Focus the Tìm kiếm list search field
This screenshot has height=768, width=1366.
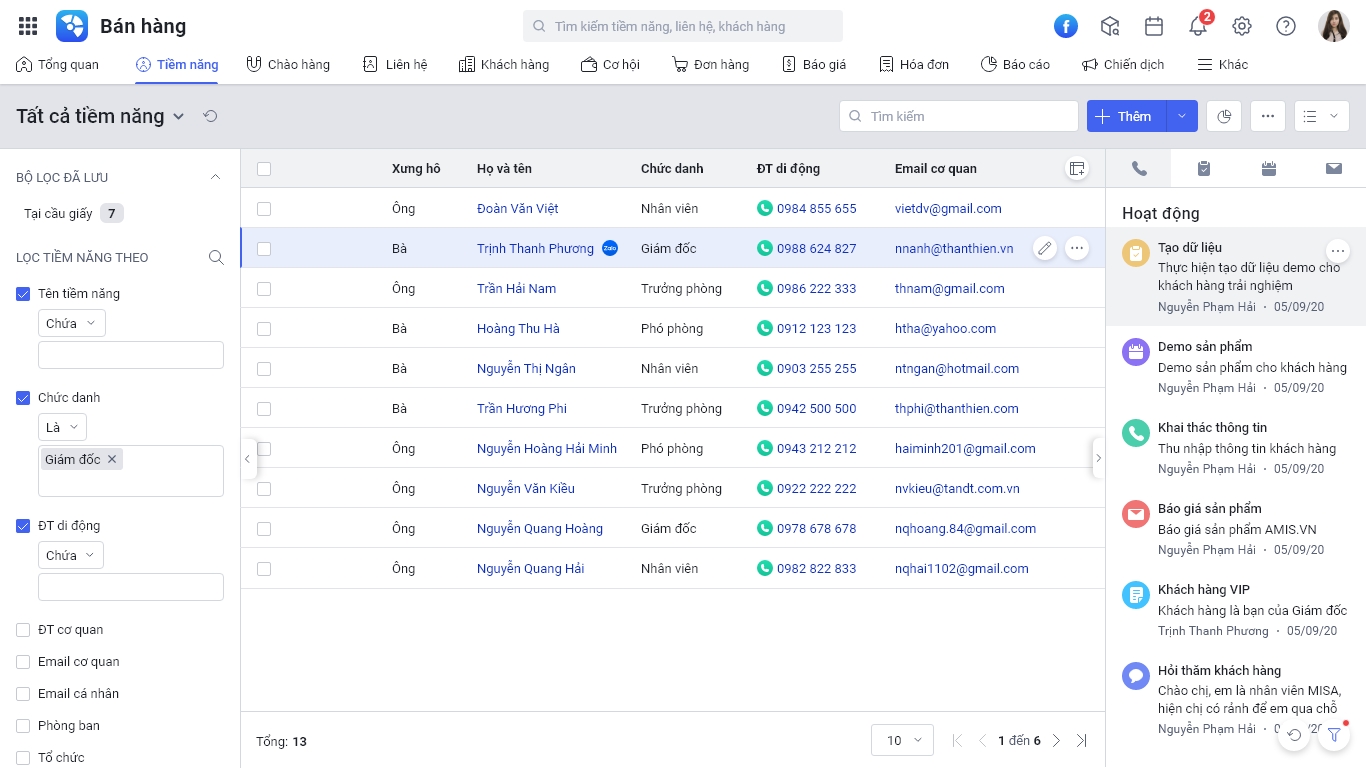(958, 116)
